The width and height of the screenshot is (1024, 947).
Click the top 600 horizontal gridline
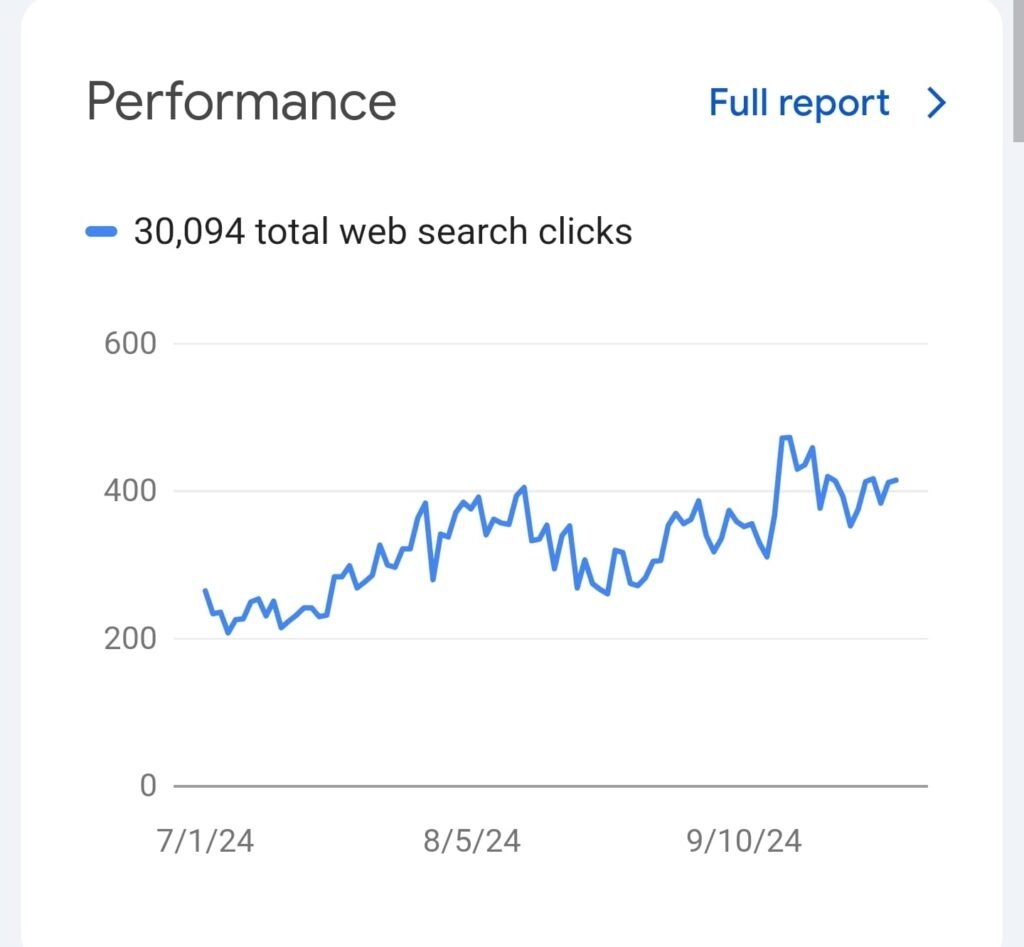(x=550, y=344)
